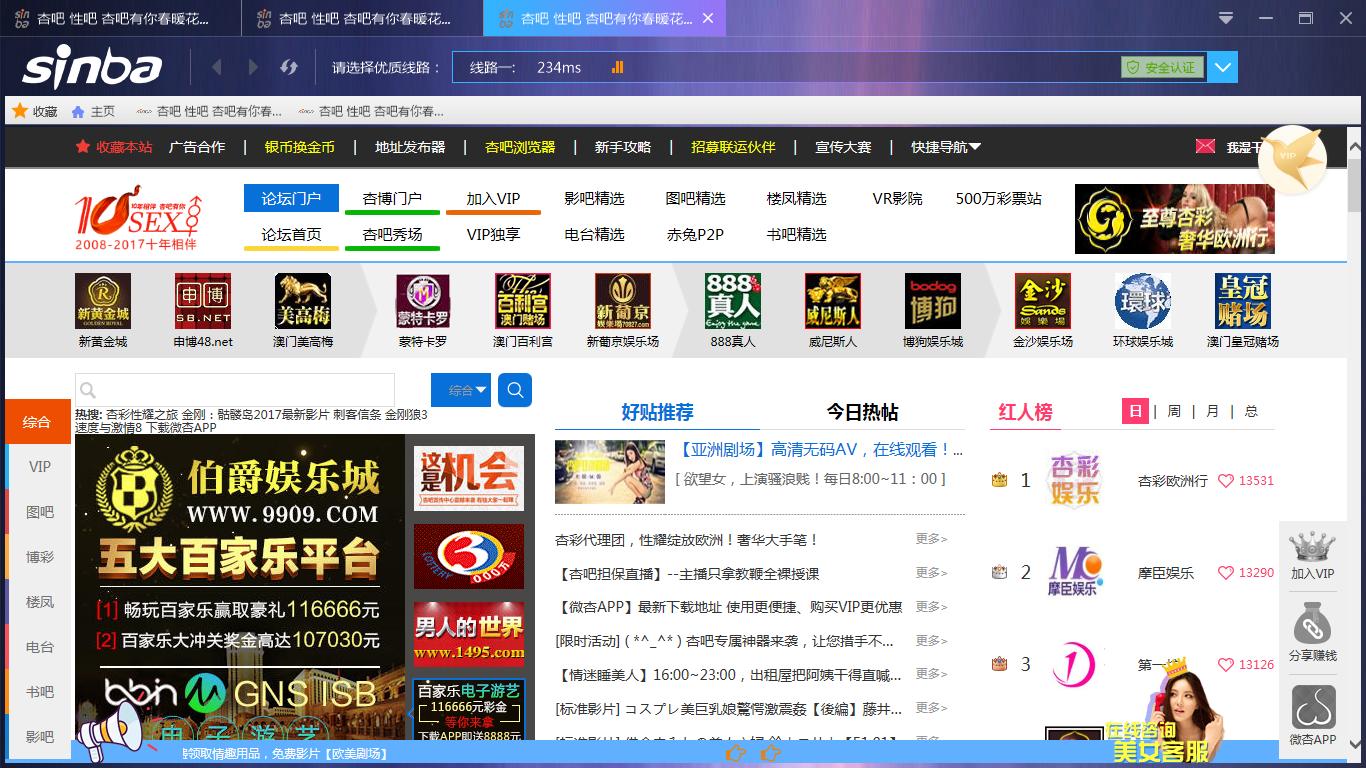
Task: Select the 好贴推荐 tab
Action: [x=657, y=412]
